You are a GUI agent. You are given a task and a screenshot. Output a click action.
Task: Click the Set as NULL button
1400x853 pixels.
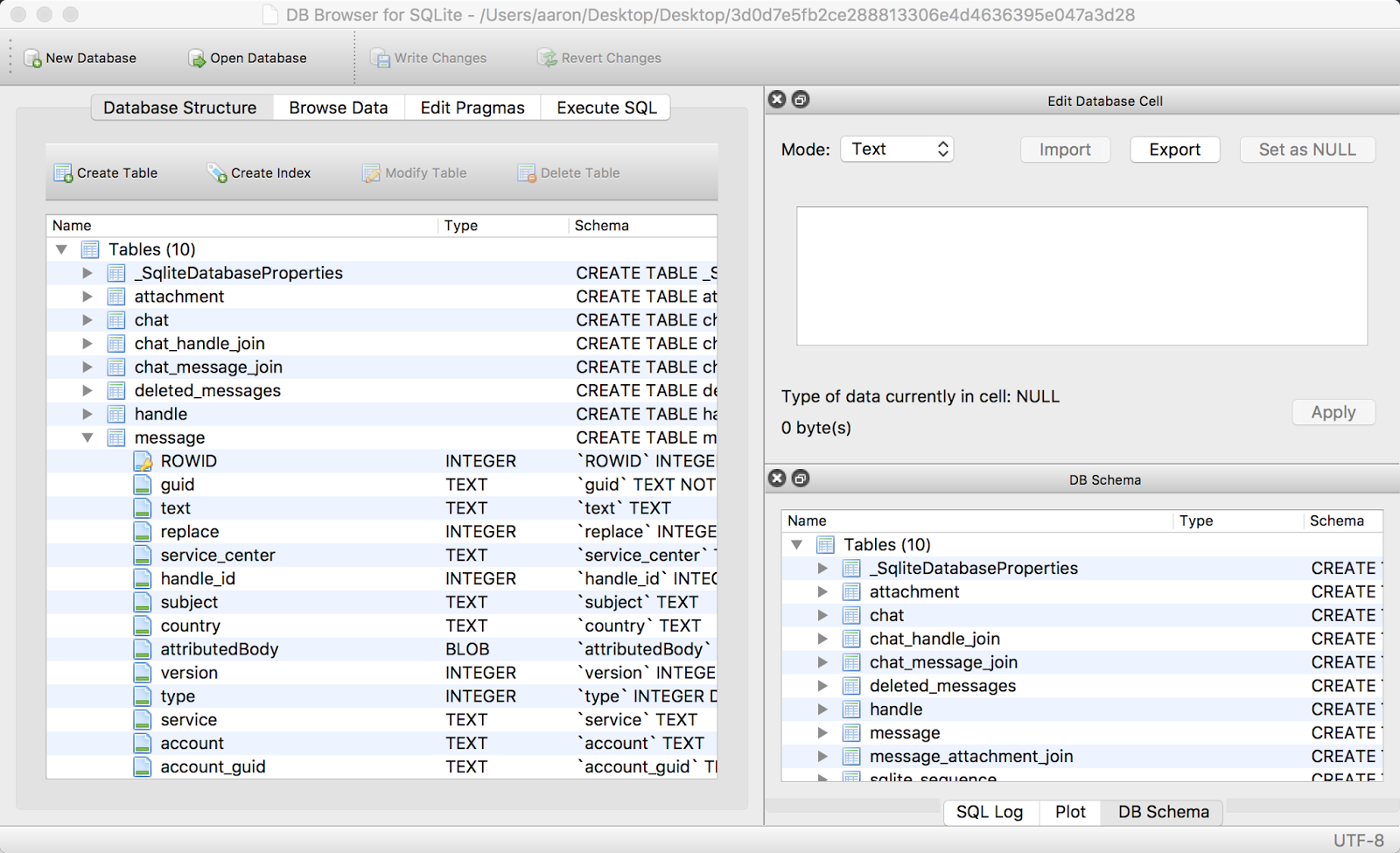pos(1307,150)
